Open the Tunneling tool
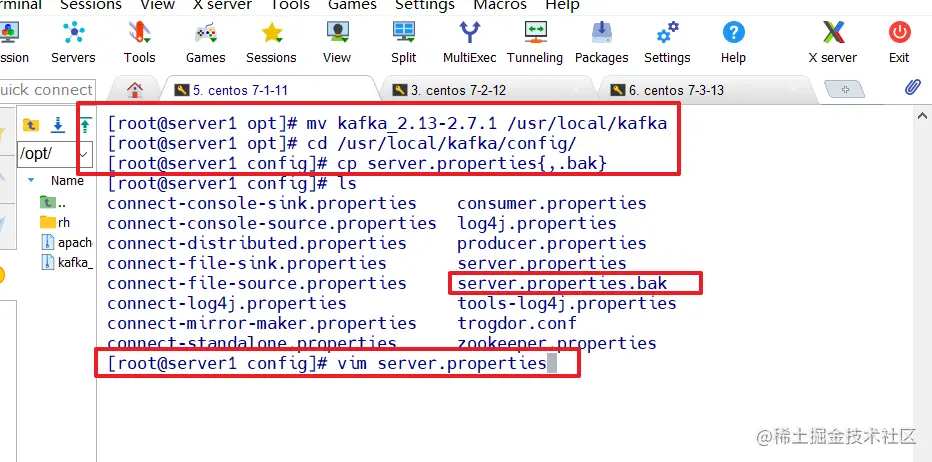 (535, 32)
